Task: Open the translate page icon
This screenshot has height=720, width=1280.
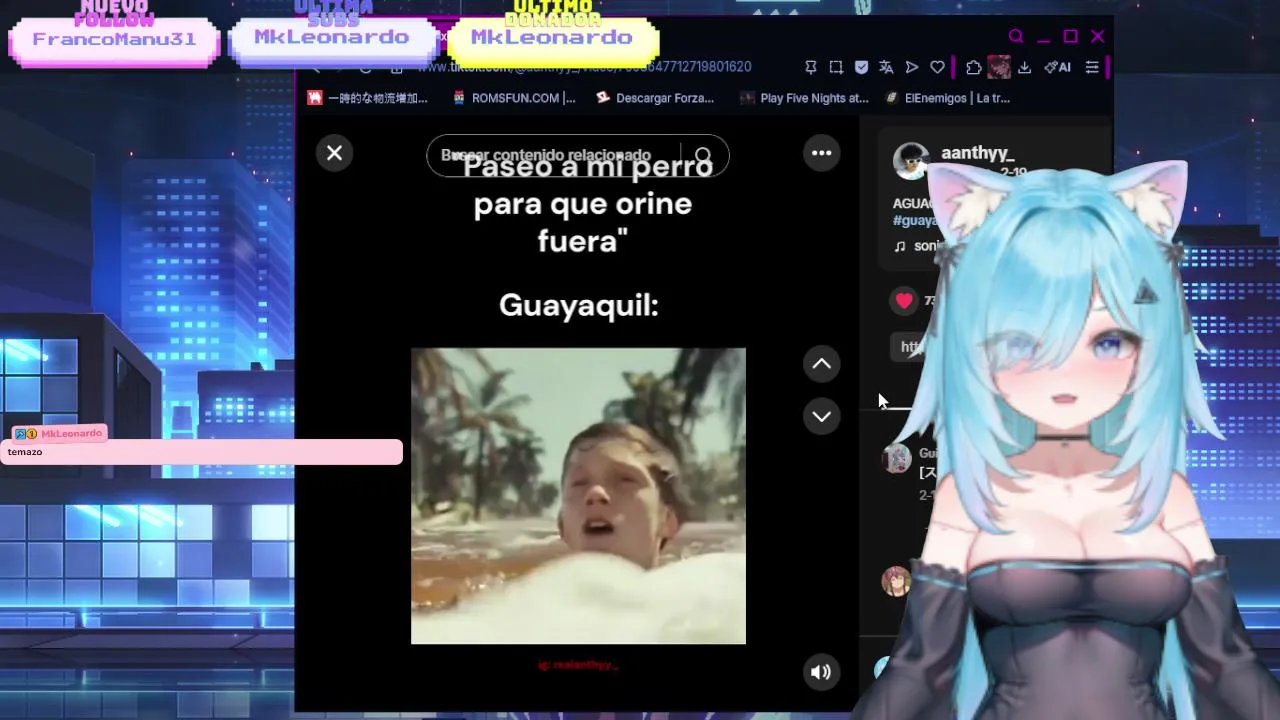Action: click(x=886, y=67)
